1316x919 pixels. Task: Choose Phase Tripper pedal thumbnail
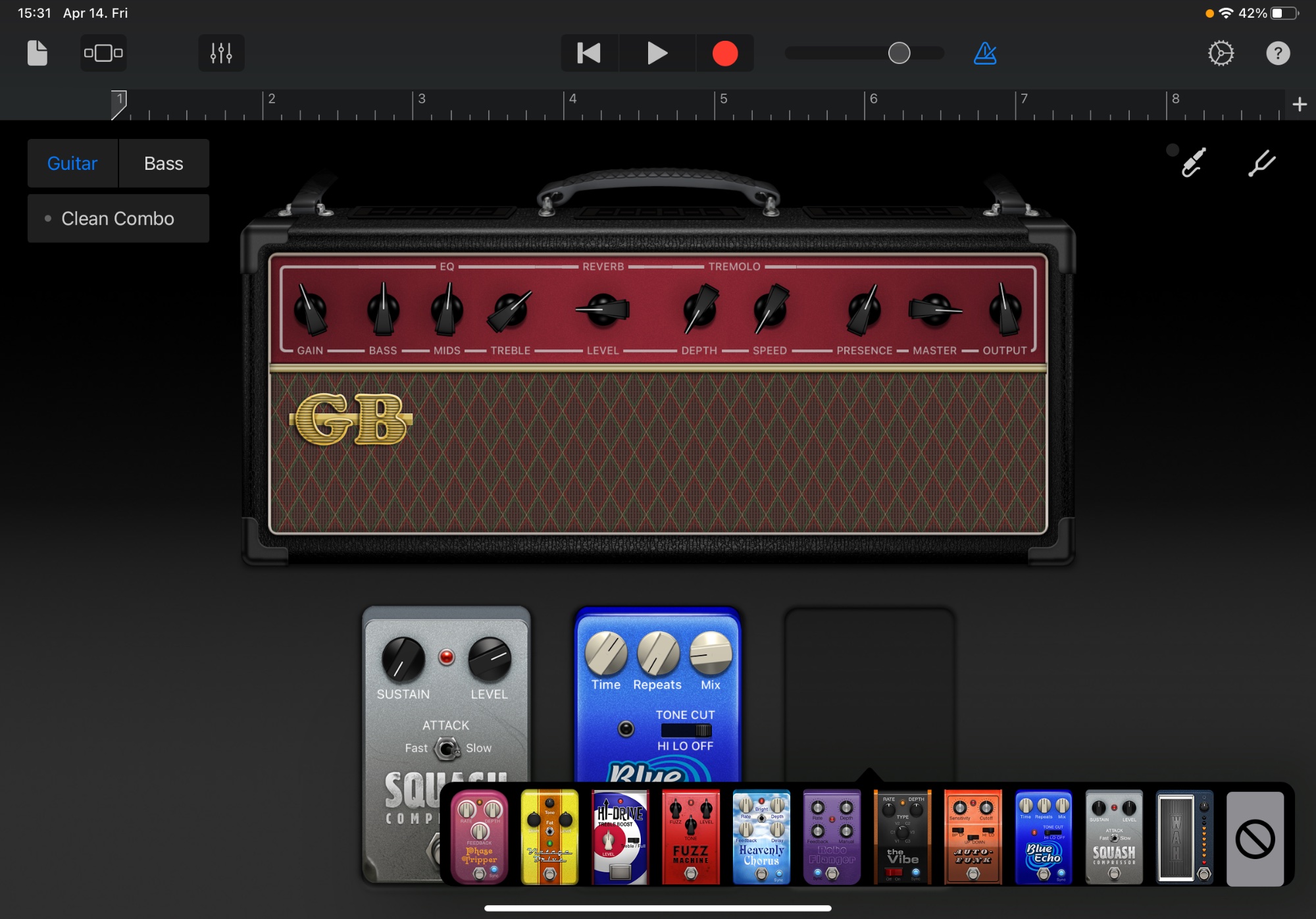tap(480, 837)
